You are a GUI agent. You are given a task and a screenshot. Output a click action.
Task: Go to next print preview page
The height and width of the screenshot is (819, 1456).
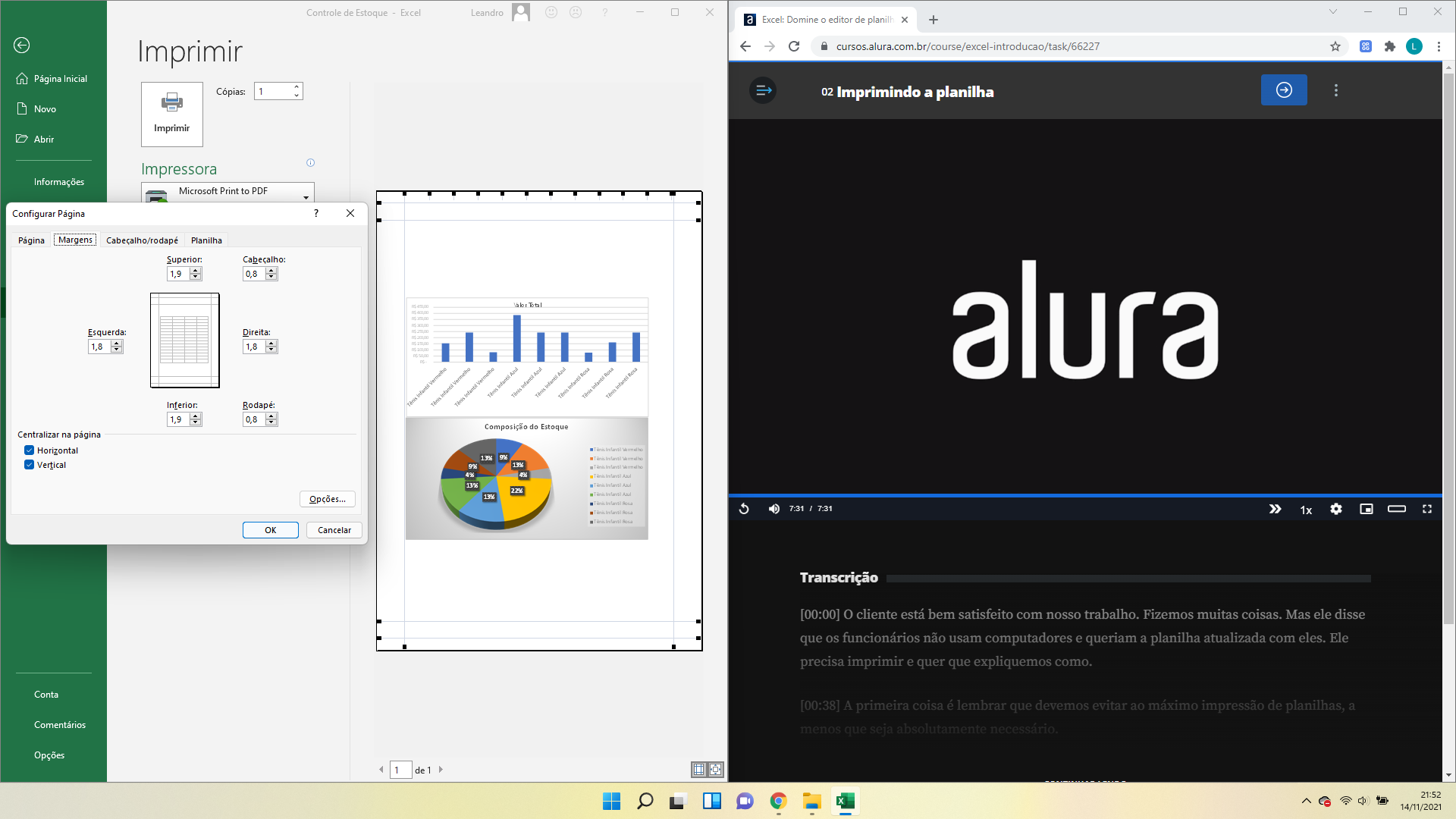point(441,770)
